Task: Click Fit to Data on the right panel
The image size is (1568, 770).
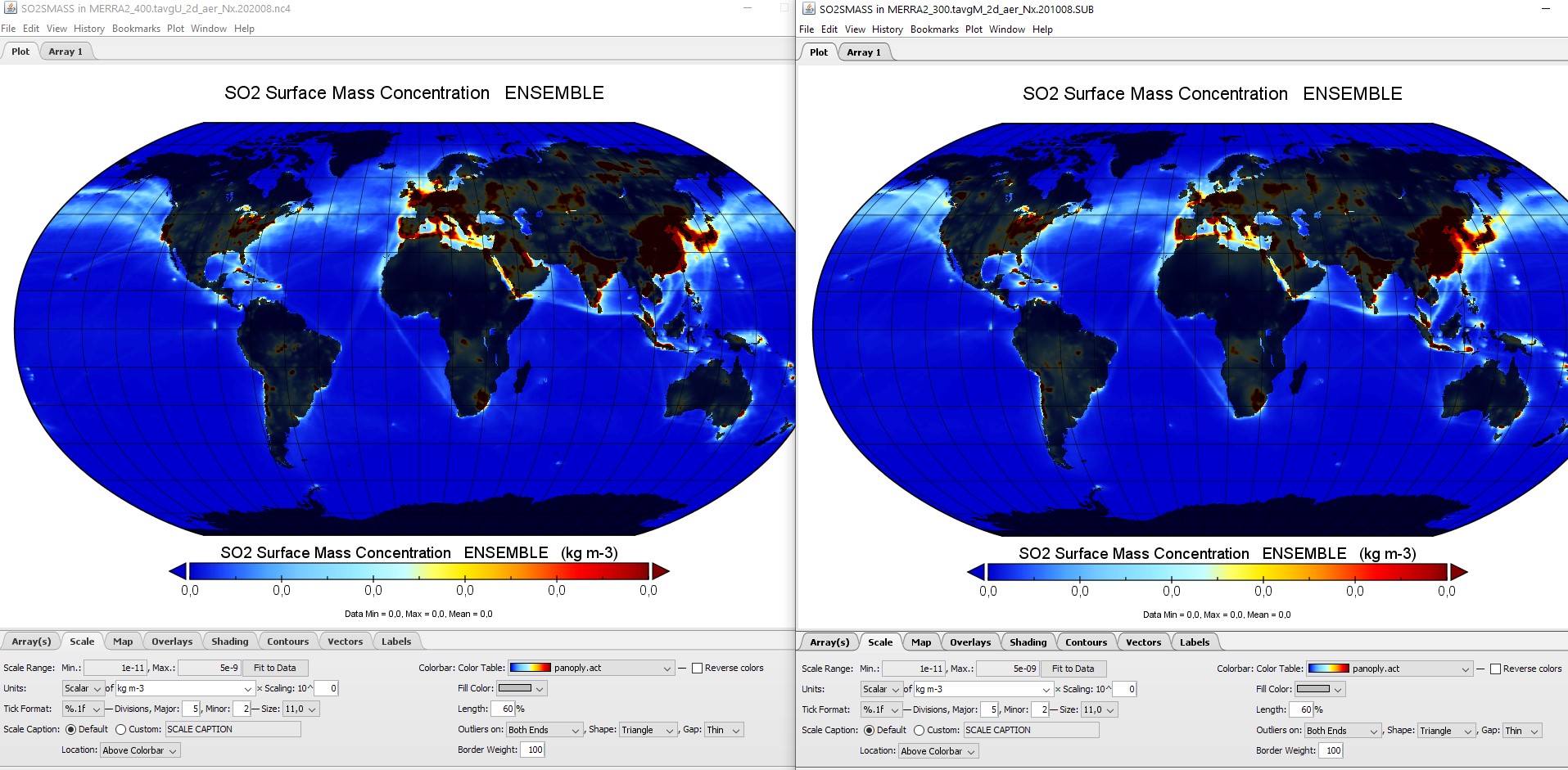Action: [x=1073, y=669]
